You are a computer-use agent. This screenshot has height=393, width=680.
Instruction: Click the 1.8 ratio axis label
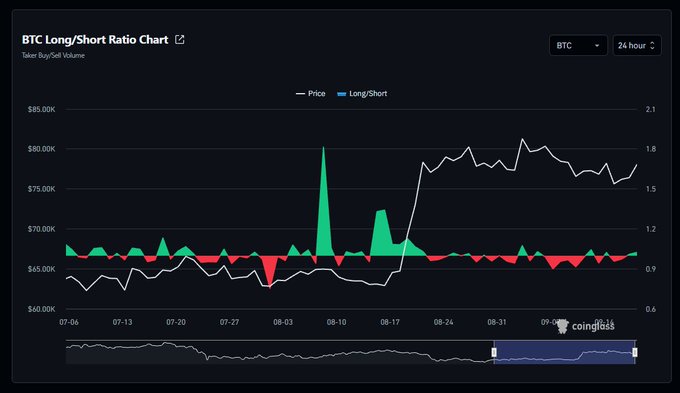tap(651, 149)
